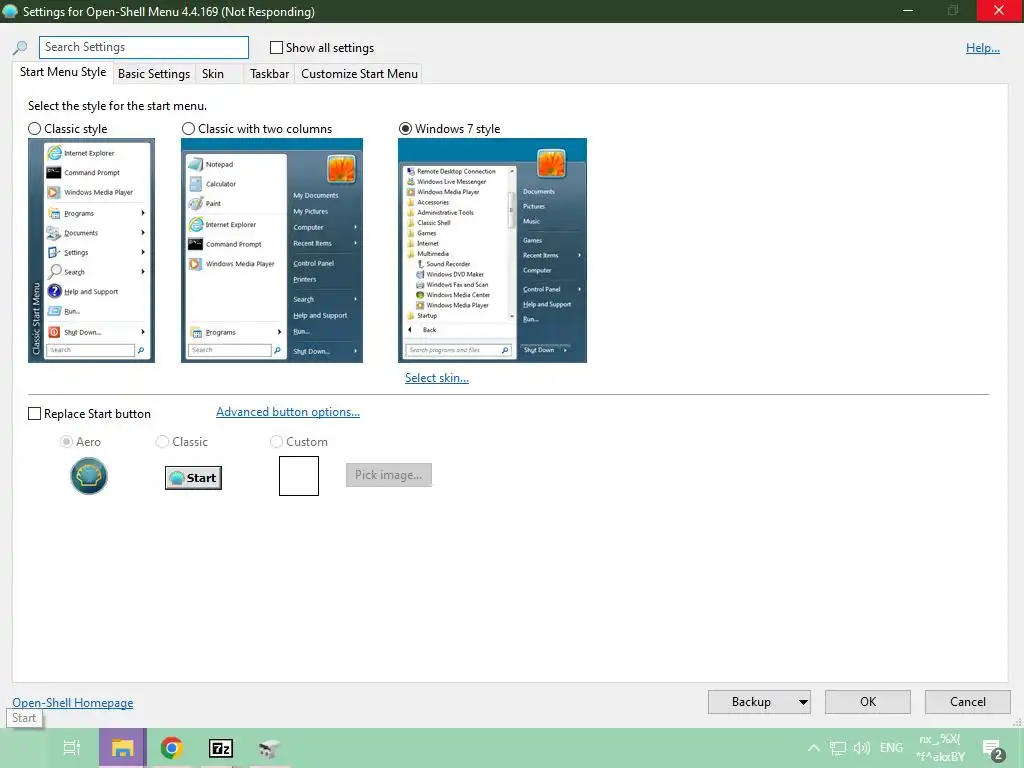The width and height of the screenshot is (1024, 768).
Task: Click the Pick image... button
Action: click(389, 475)
